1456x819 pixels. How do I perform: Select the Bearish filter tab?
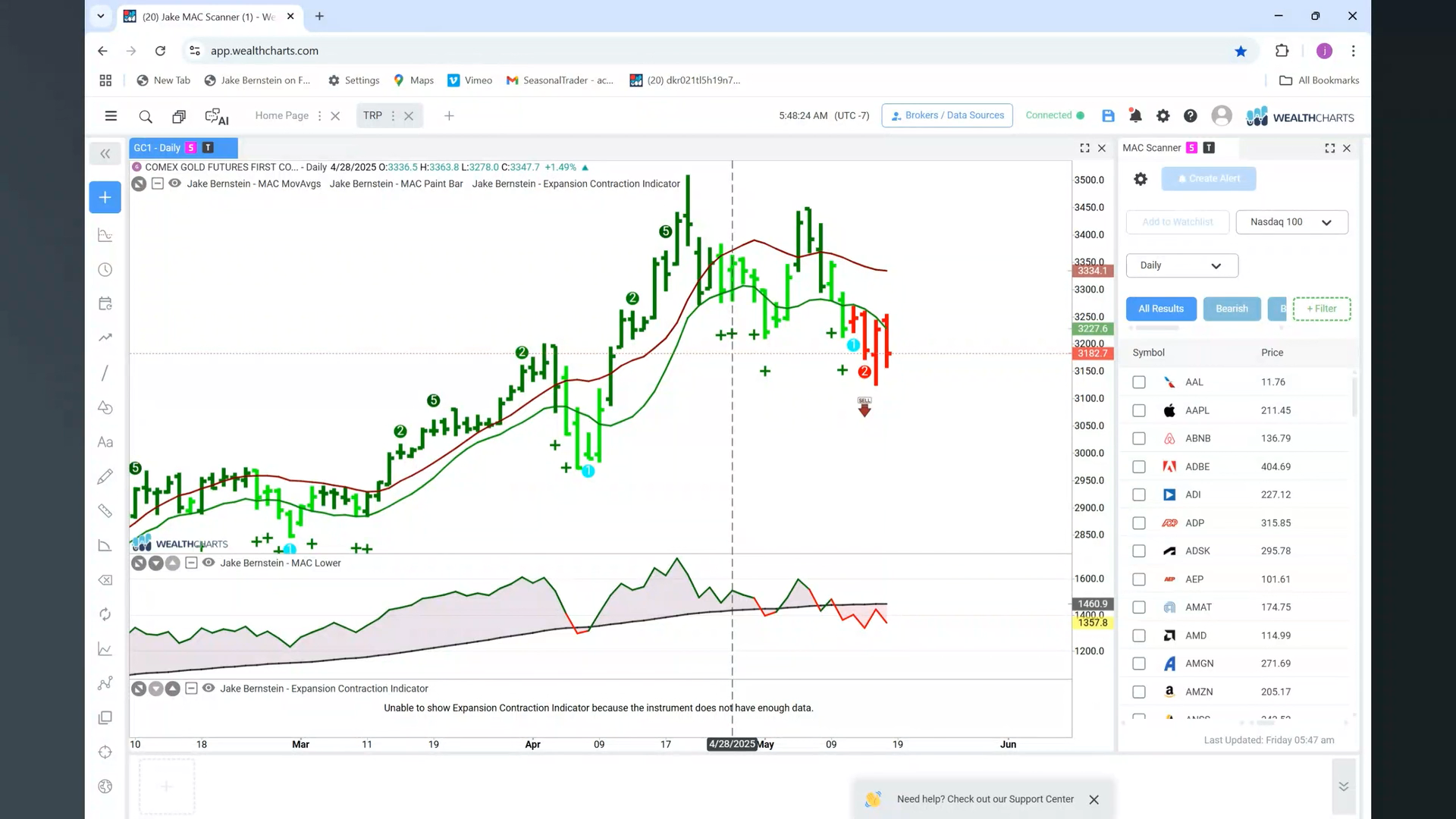pyautogui.click(x=1232, y=309)
